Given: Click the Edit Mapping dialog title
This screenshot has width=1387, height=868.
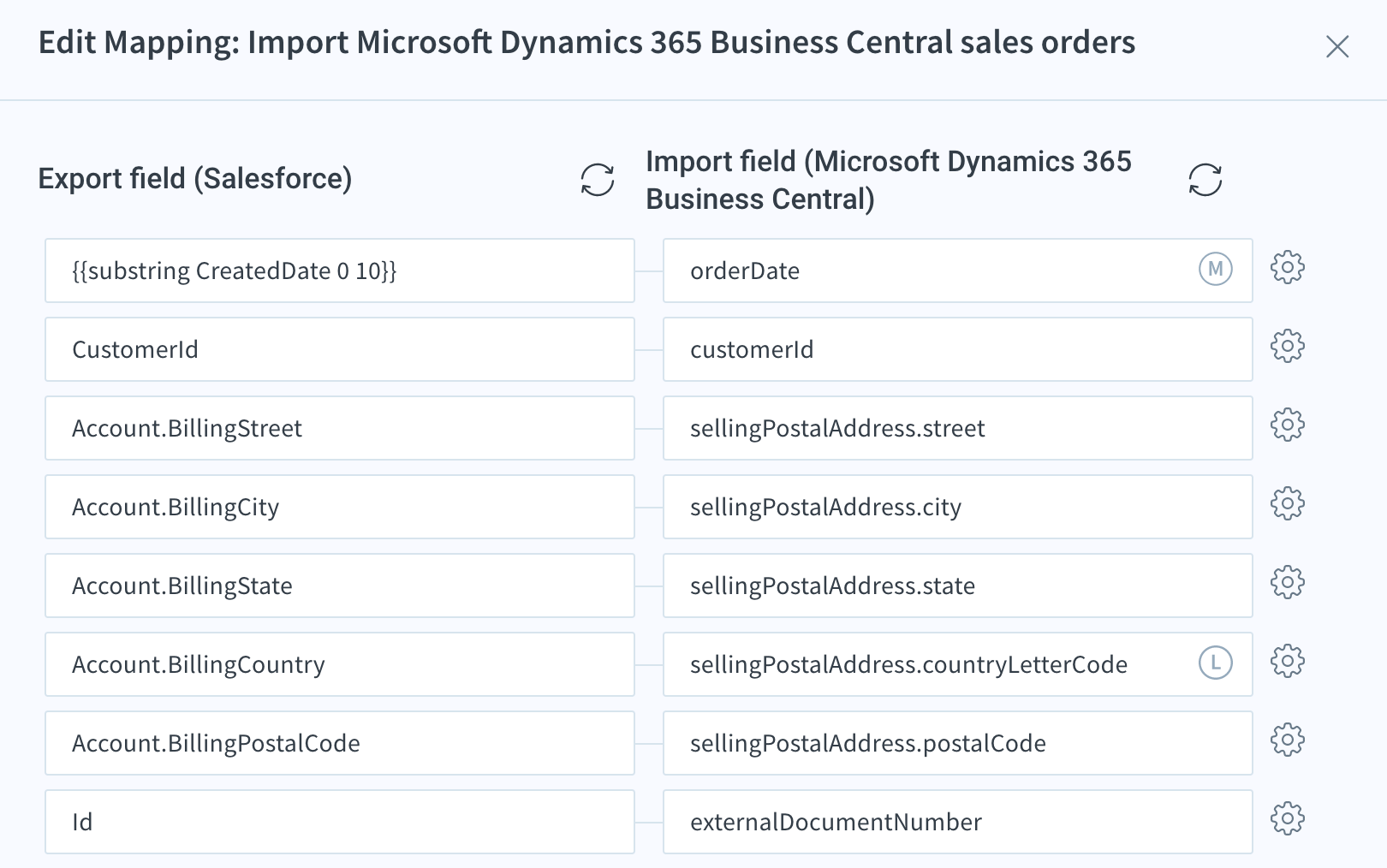Looking at the screenshot, I should pos(587,43).
